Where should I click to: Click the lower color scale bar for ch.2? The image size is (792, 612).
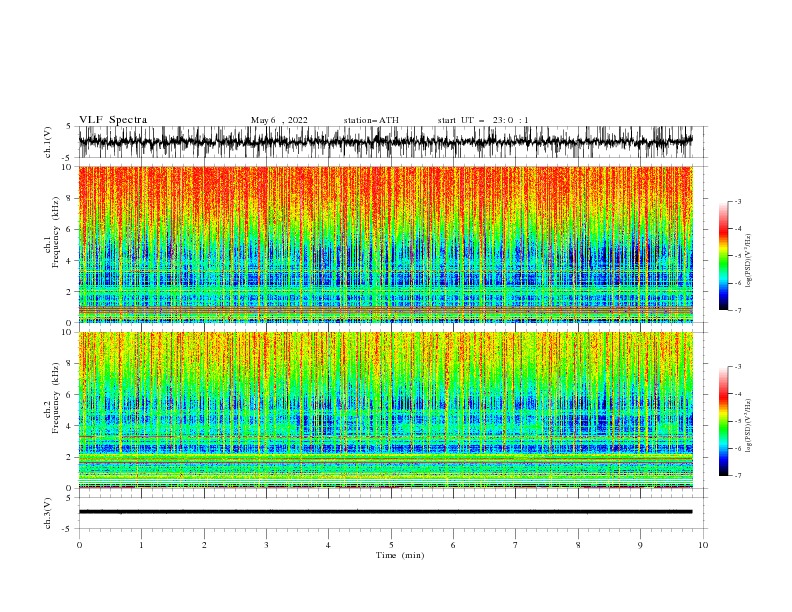click(724, 421)
